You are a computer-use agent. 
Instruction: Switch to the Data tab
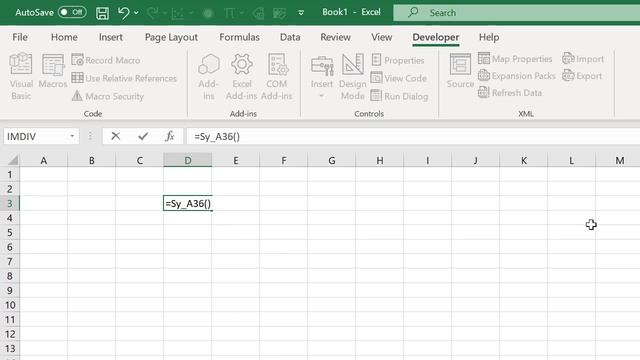(x=290, y=37)
